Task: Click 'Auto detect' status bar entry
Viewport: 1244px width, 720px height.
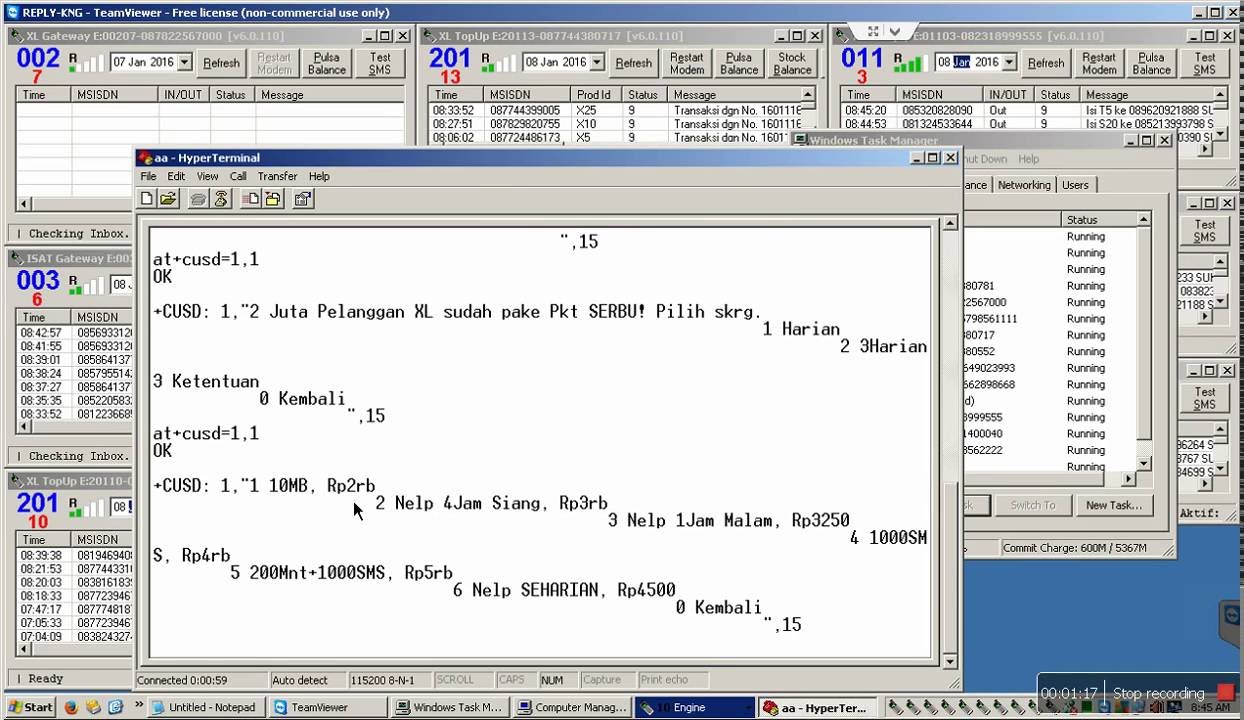Action: click(x=307, y=680)
